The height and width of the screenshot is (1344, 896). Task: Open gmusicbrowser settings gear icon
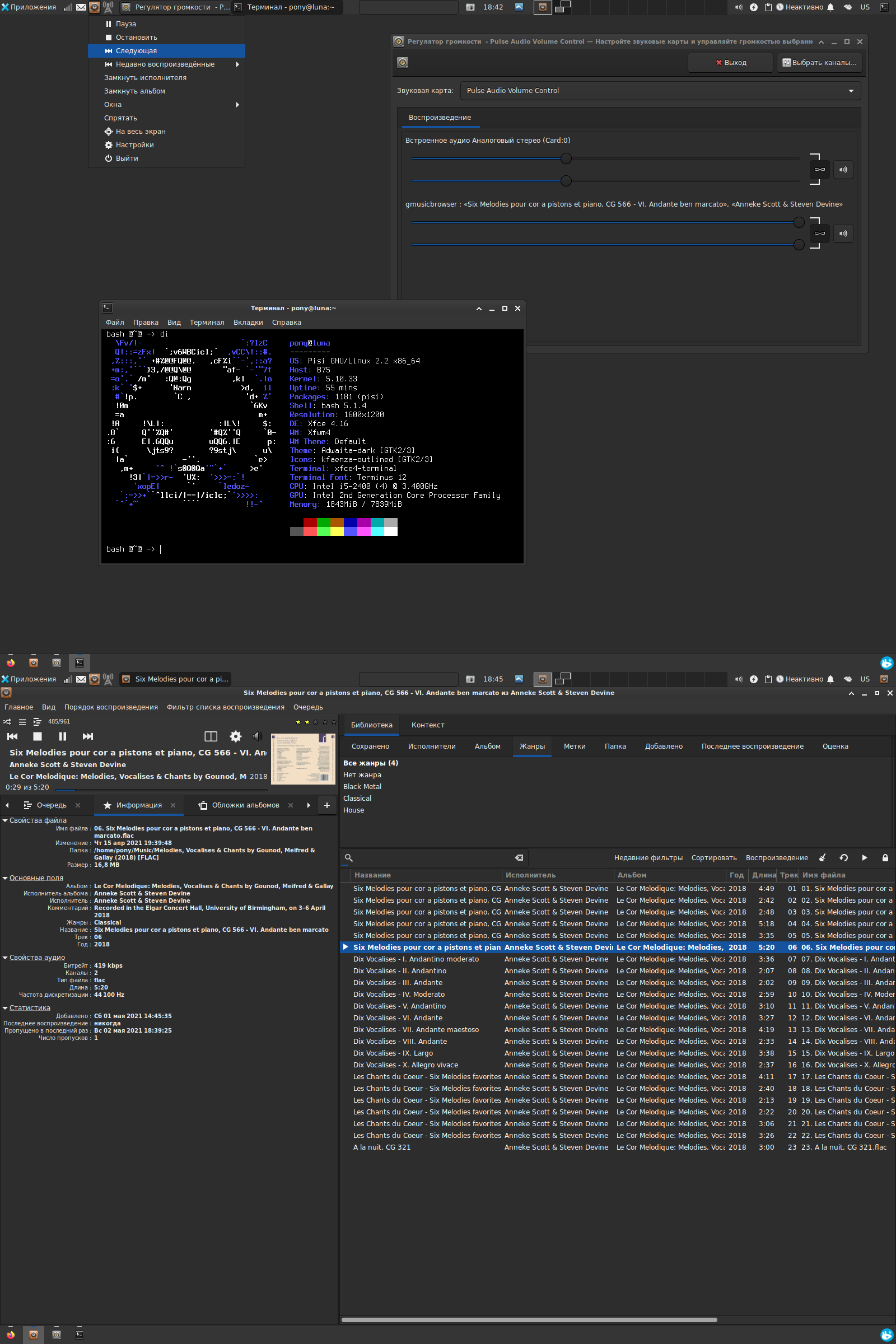tap(235, 736)
